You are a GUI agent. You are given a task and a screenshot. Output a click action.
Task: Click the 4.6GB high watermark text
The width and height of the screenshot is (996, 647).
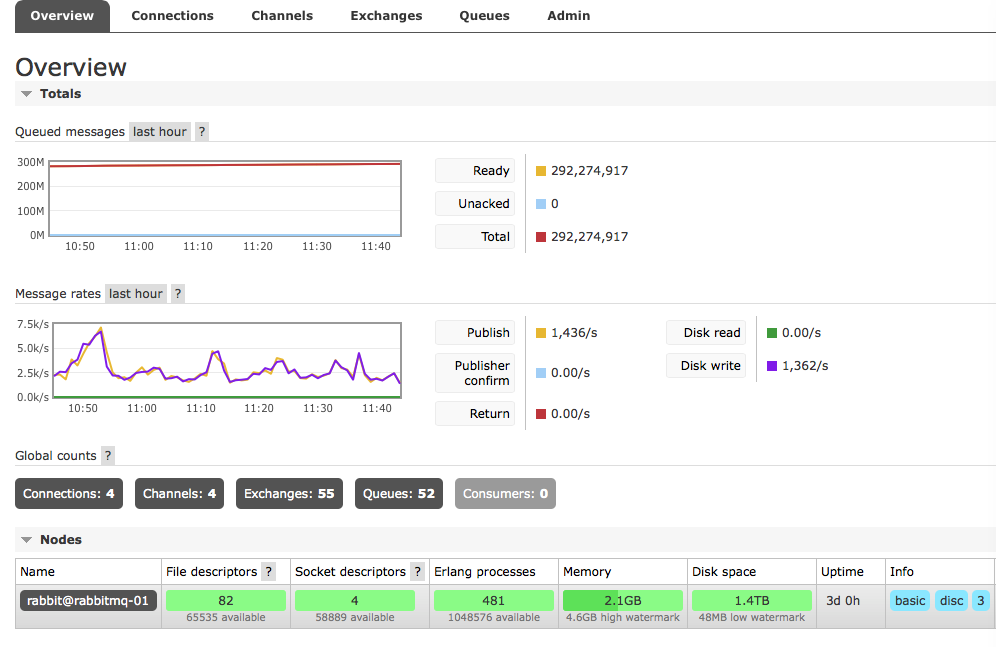coord(622,617)
